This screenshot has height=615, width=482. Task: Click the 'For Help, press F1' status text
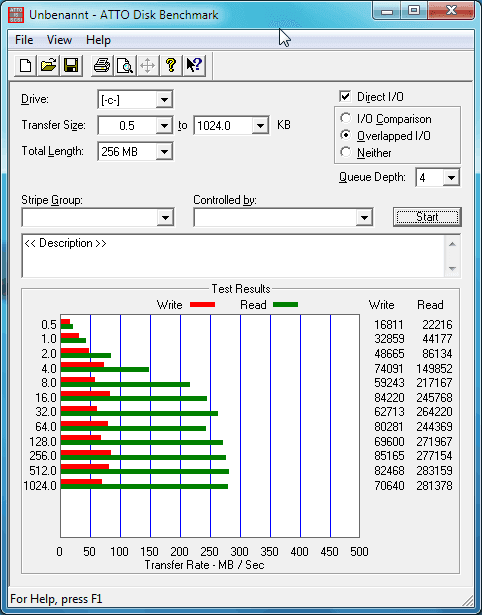click(x=56, y=599)
